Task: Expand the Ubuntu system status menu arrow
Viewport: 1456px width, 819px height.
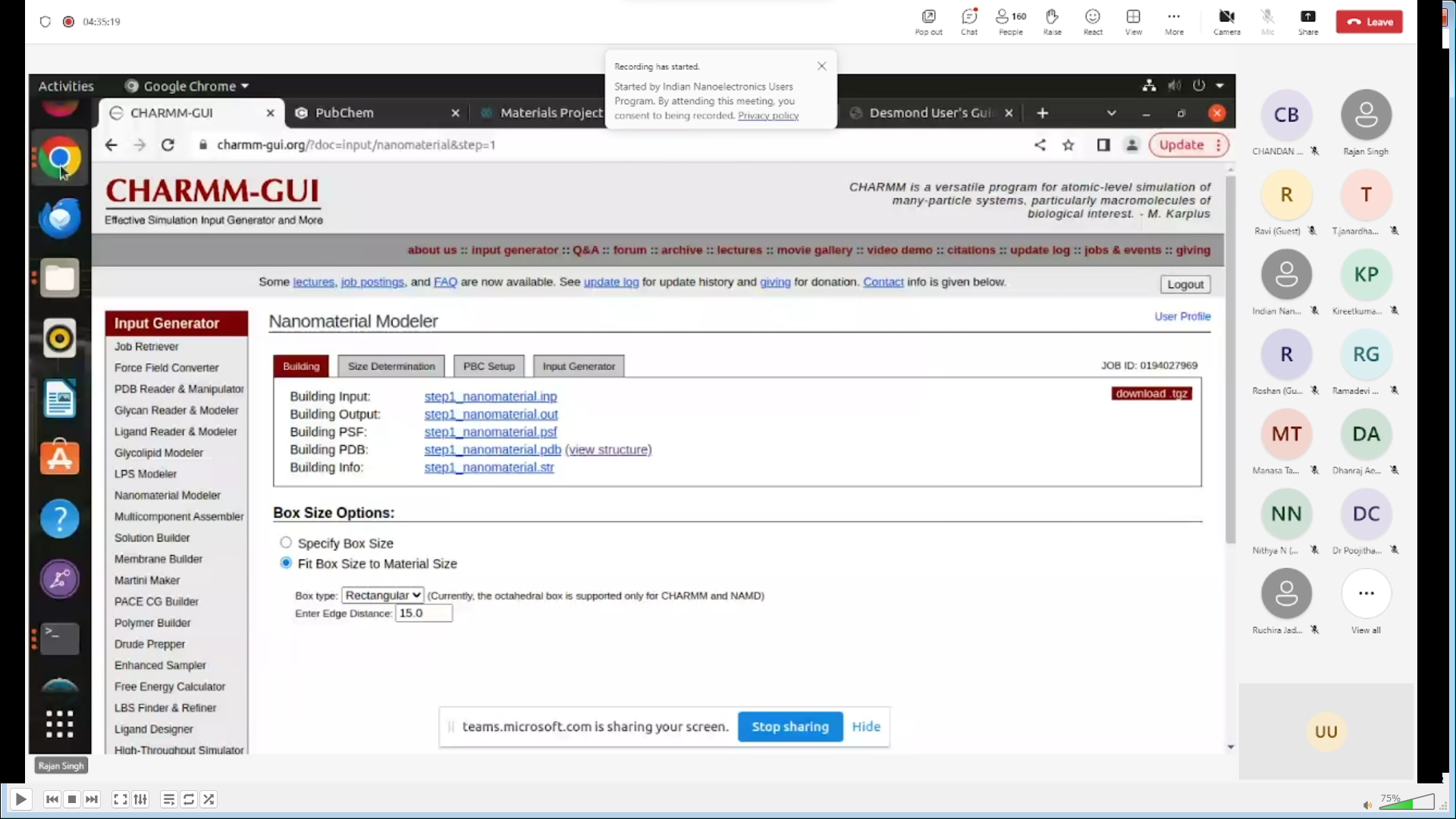Action: click(1219, 86)
